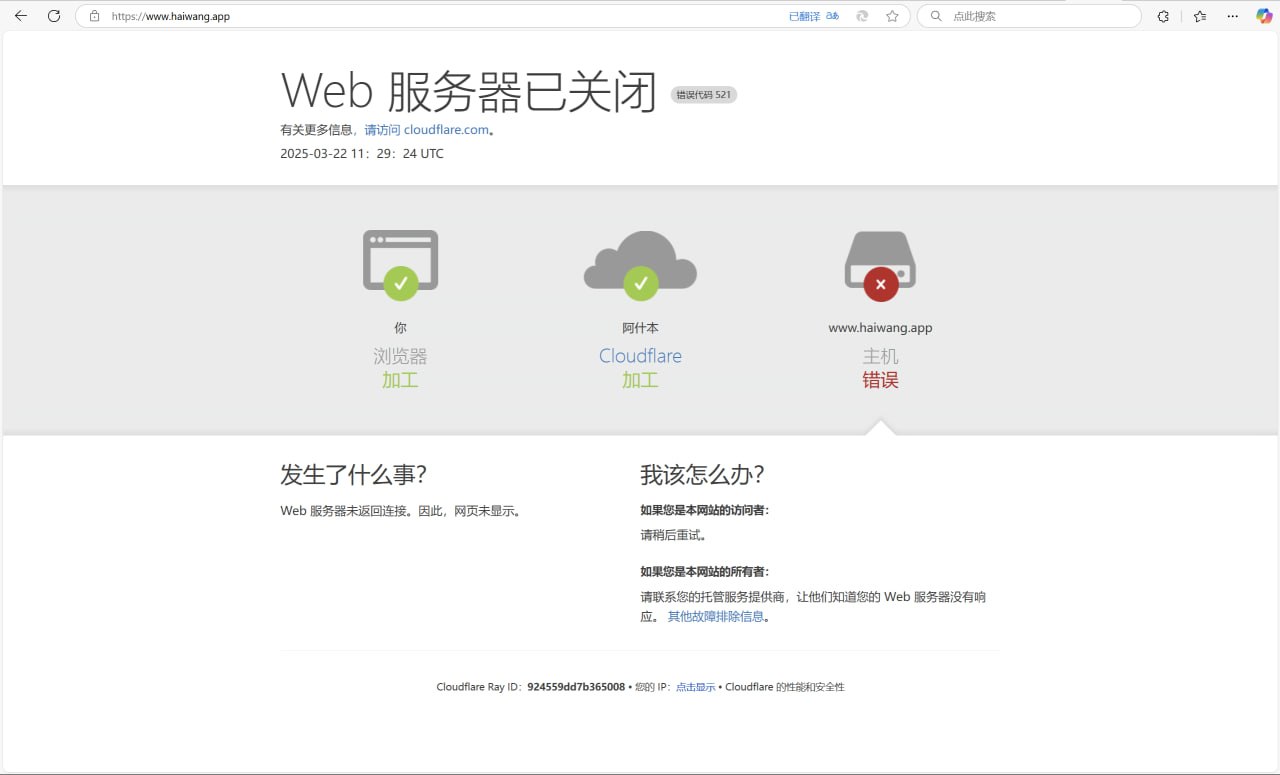Image resolution: width=1280 pixels, height=775 pixels.
Task: Launch Copilot from the toolbar icon
Action: (x=1264, y=16)
